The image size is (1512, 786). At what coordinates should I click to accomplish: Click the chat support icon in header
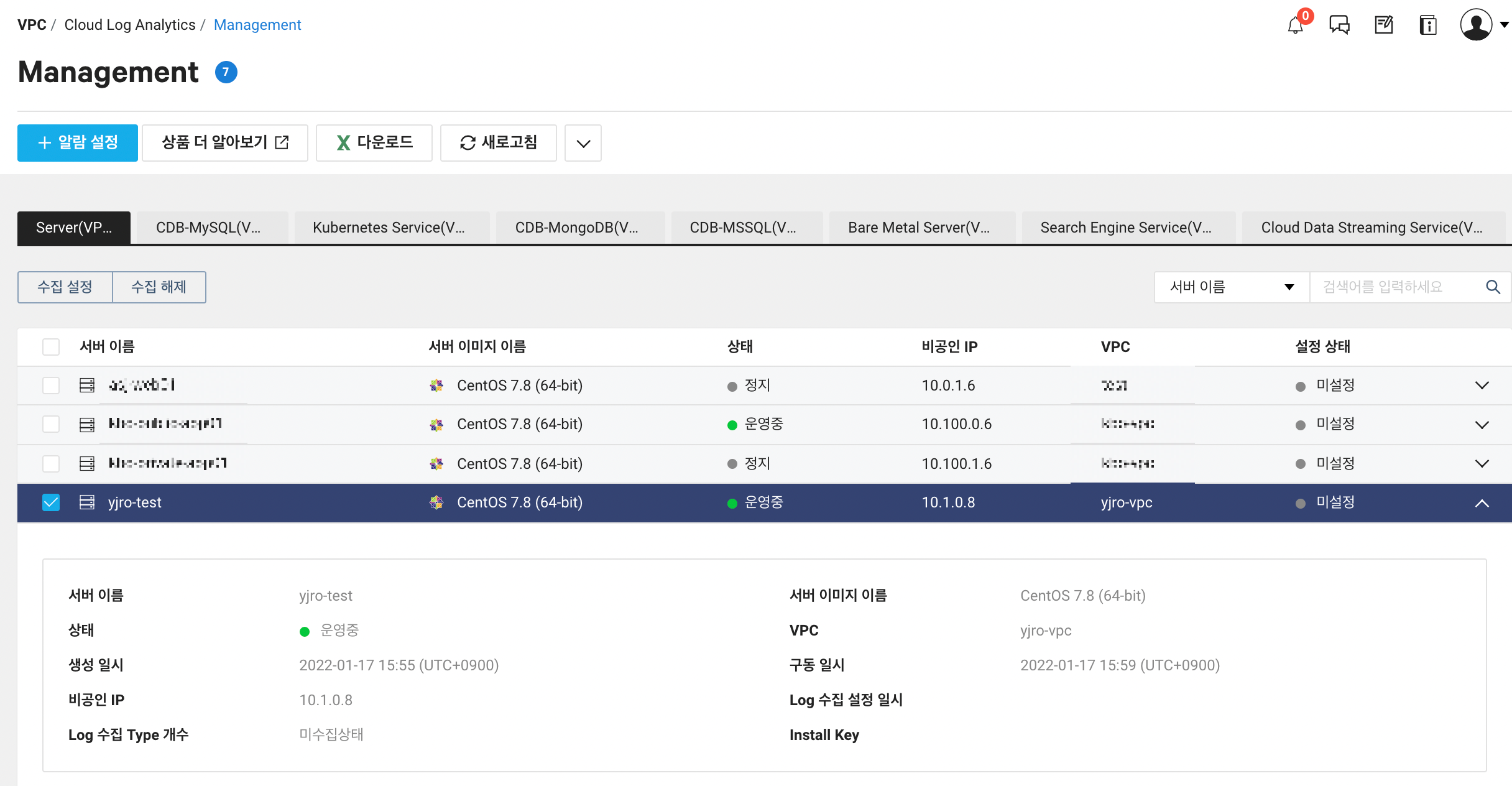1339,25
